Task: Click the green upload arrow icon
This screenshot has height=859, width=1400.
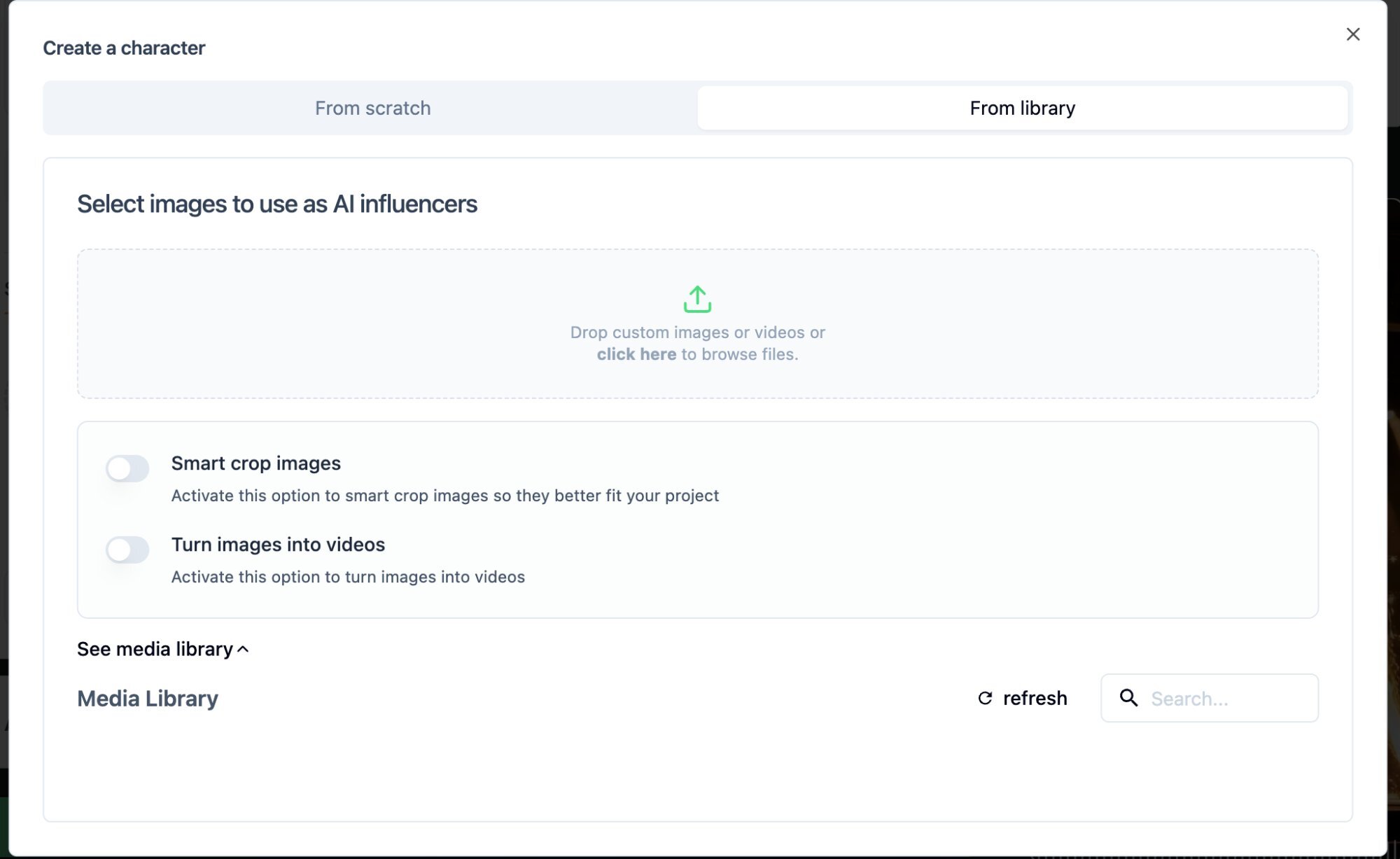Action: (696, 300)
